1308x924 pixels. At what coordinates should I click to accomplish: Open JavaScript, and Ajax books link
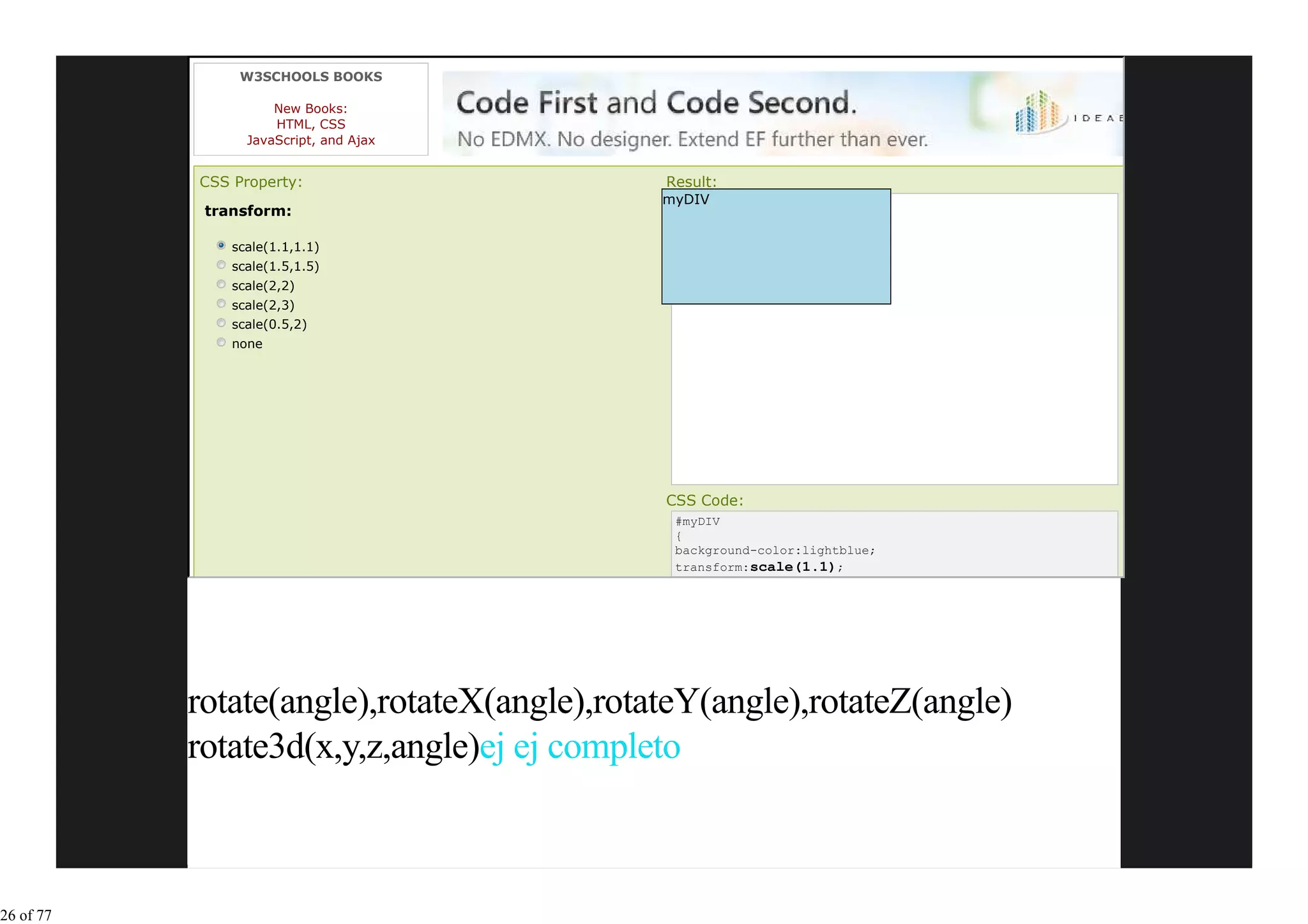pyautogui.click(x=310, y=140)
